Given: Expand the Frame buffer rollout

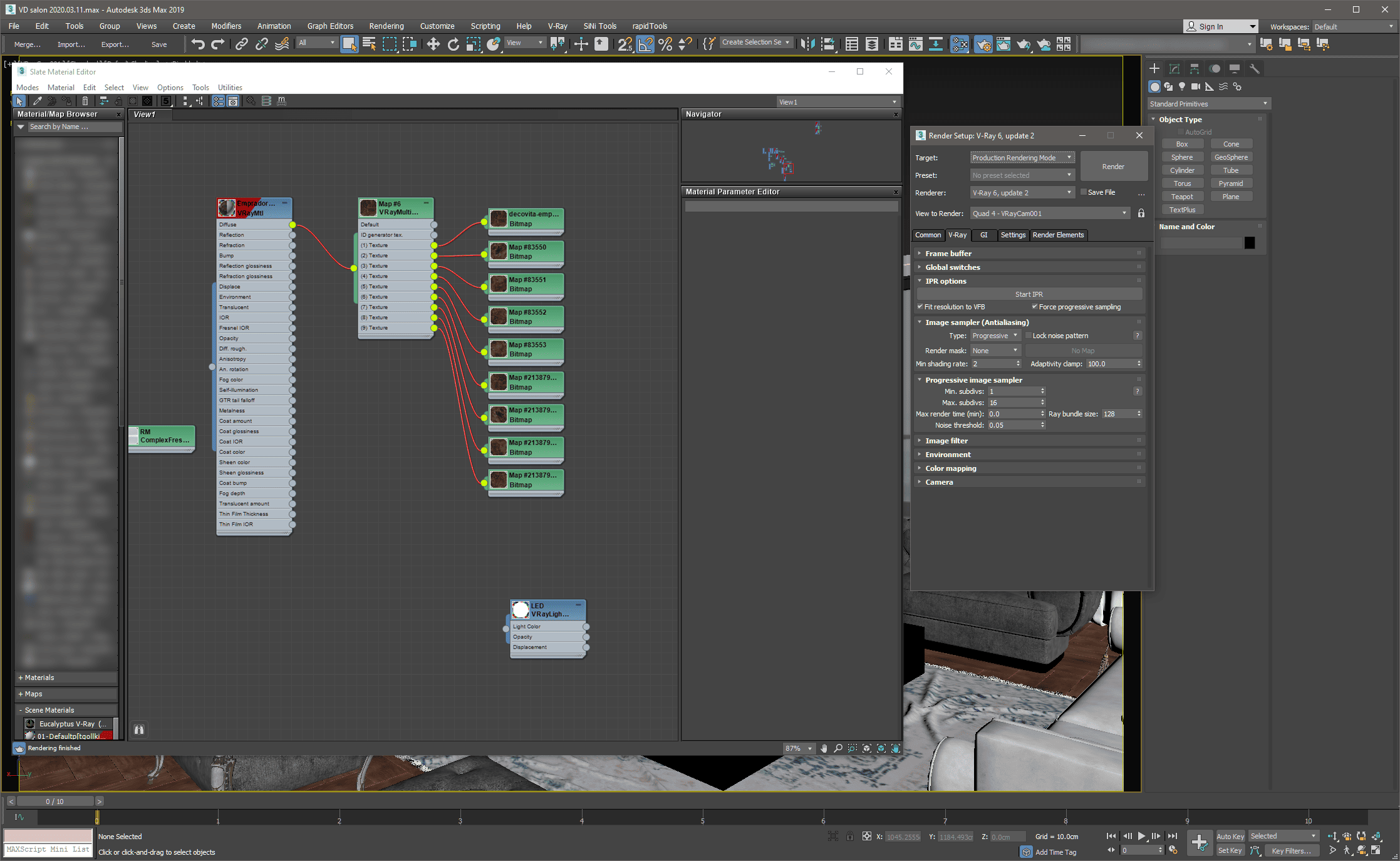Looking at the screenshot, I should [1030, 254].
